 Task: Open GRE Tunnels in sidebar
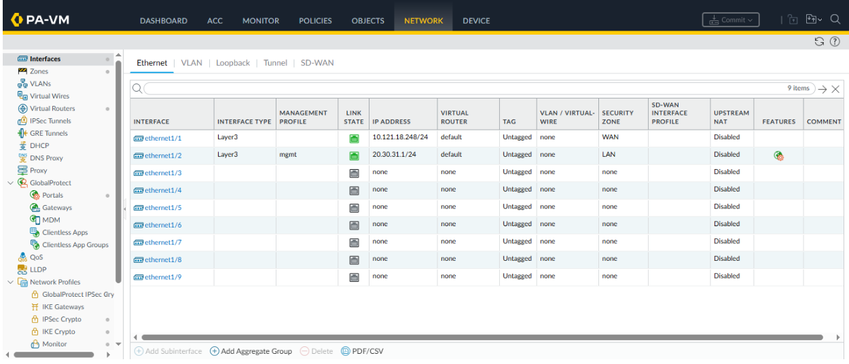pos(49,133)
